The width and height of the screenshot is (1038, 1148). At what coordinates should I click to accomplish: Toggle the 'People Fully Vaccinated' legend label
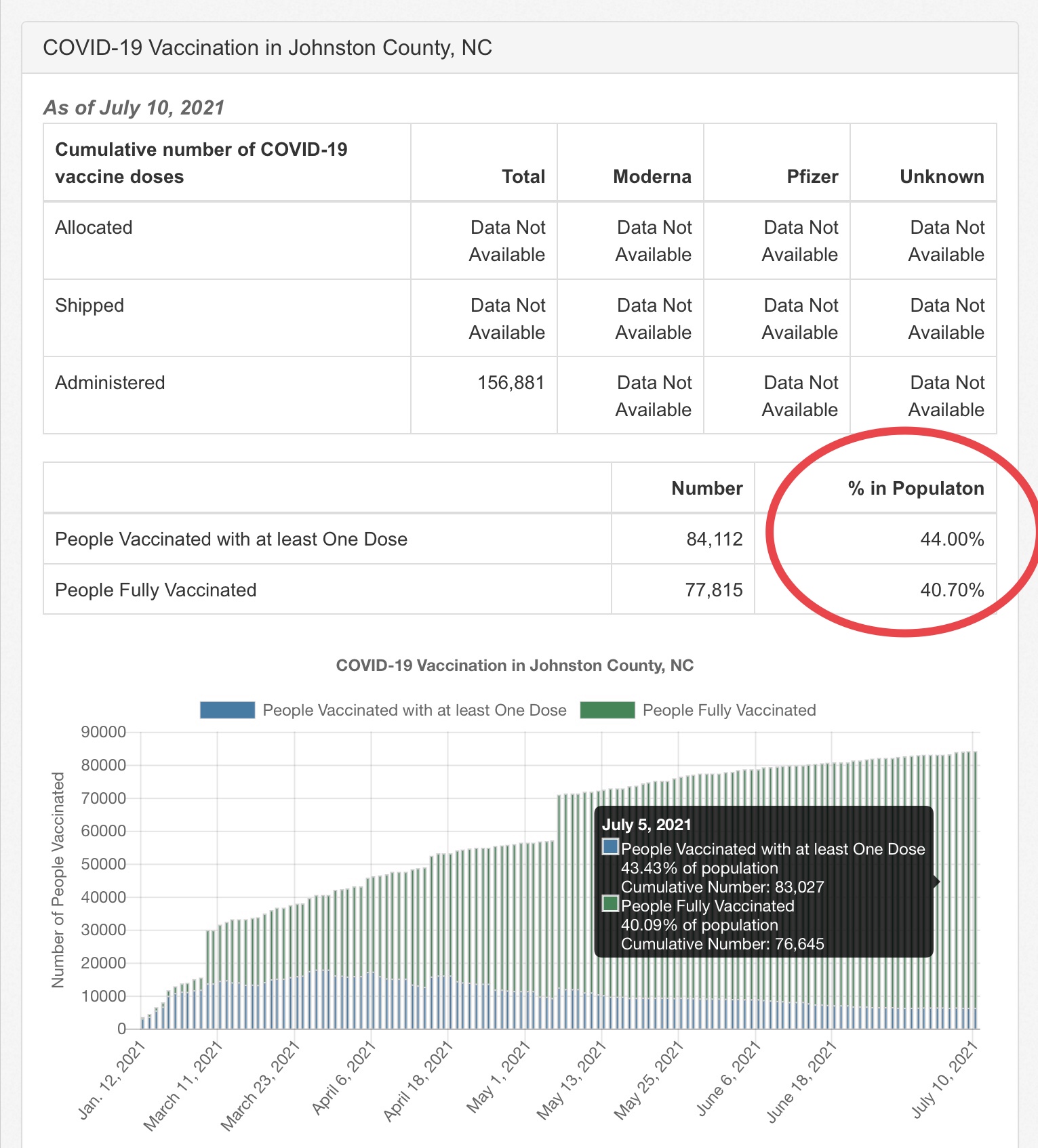coord(729,710)
